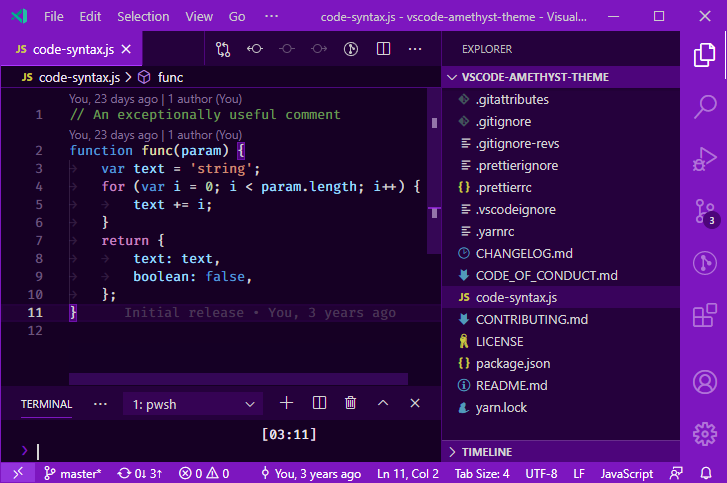The image size is (727, 483).
Task: Change indentation via Tab Size: 4
Action: tap(482, 473)
